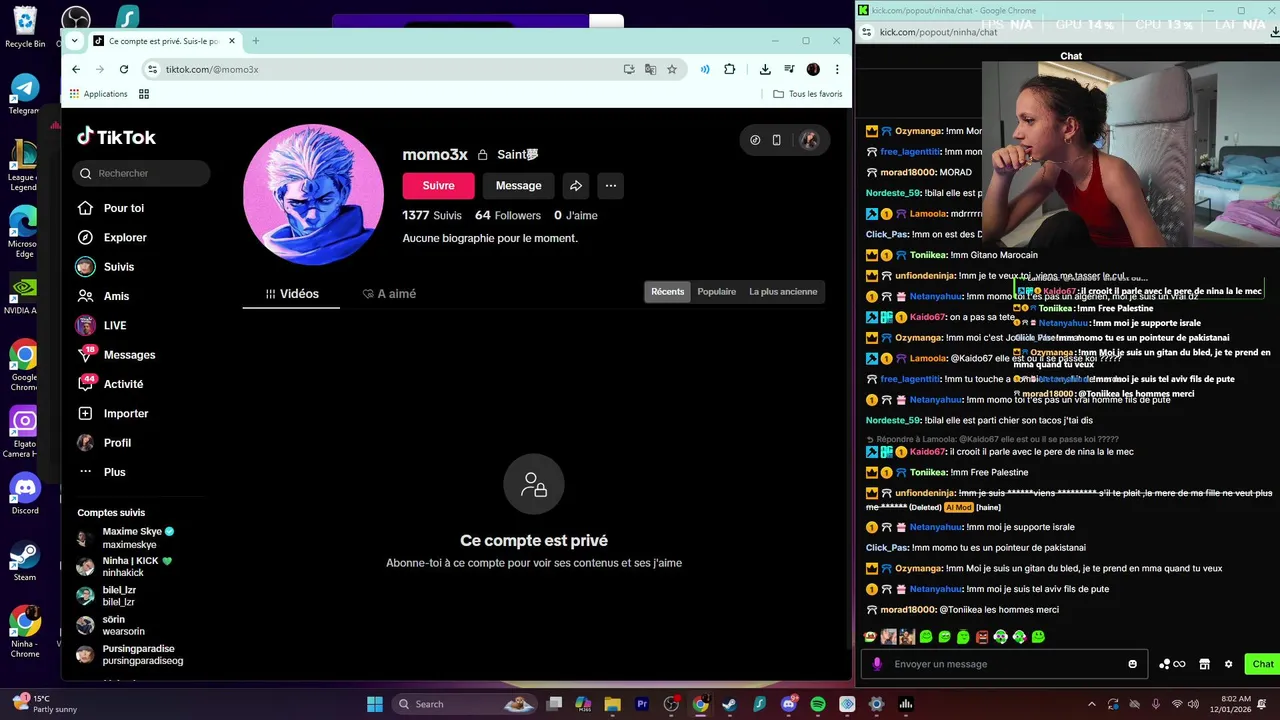This screenshot has width=1280, height=720.
Task: Open Windows Start menu
Action: pos(375,704)
